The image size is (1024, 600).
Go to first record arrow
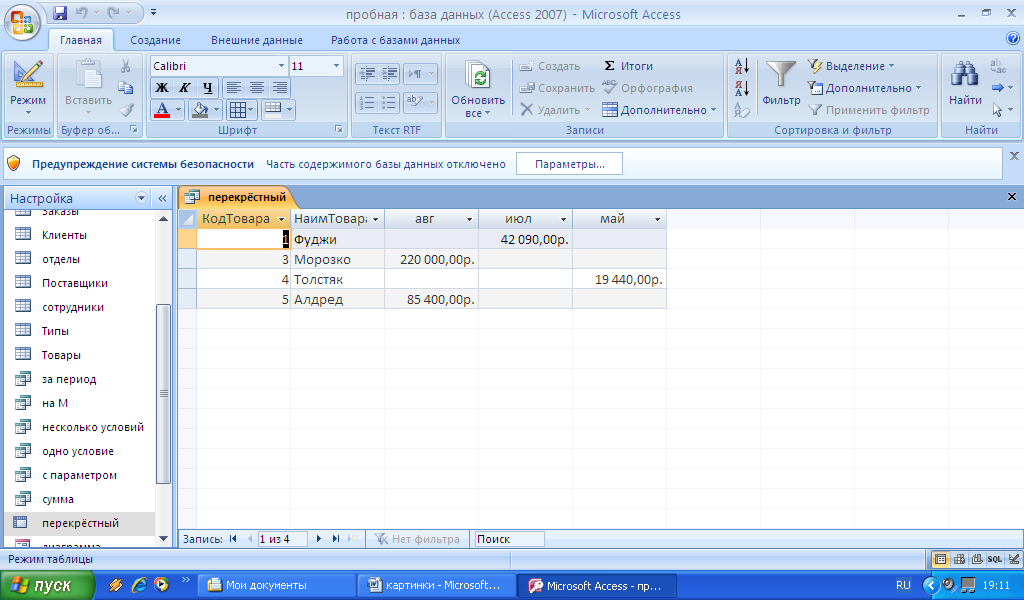coord(233,539)
